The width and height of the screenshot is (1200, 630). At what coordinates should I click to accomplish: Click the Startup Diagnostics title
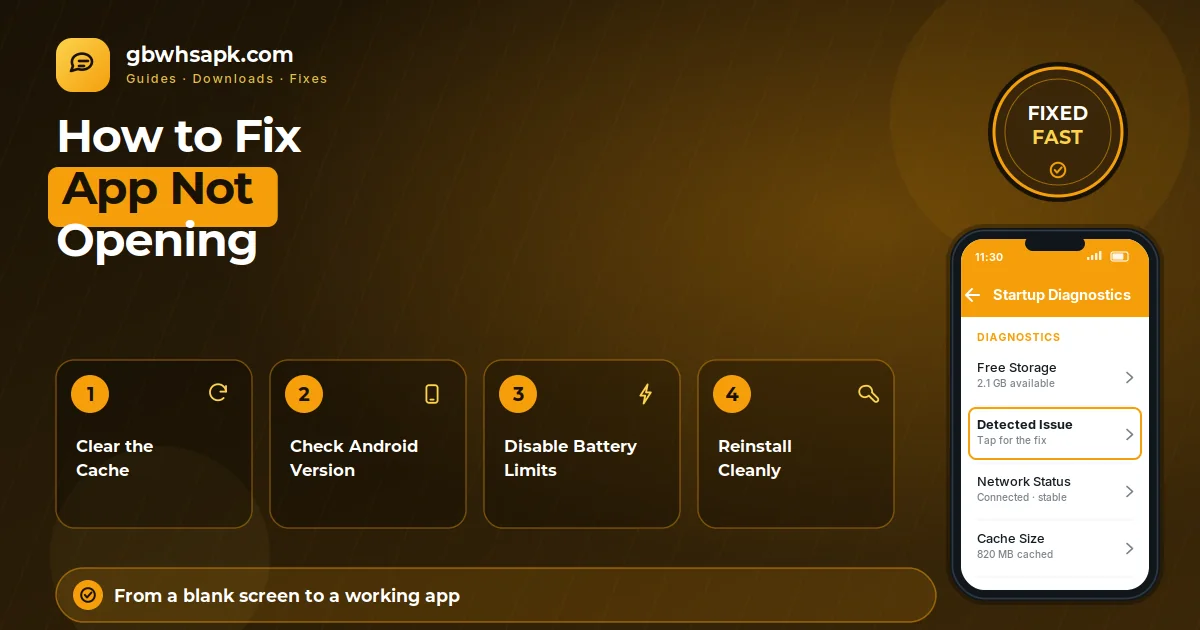click(1062, 295)
